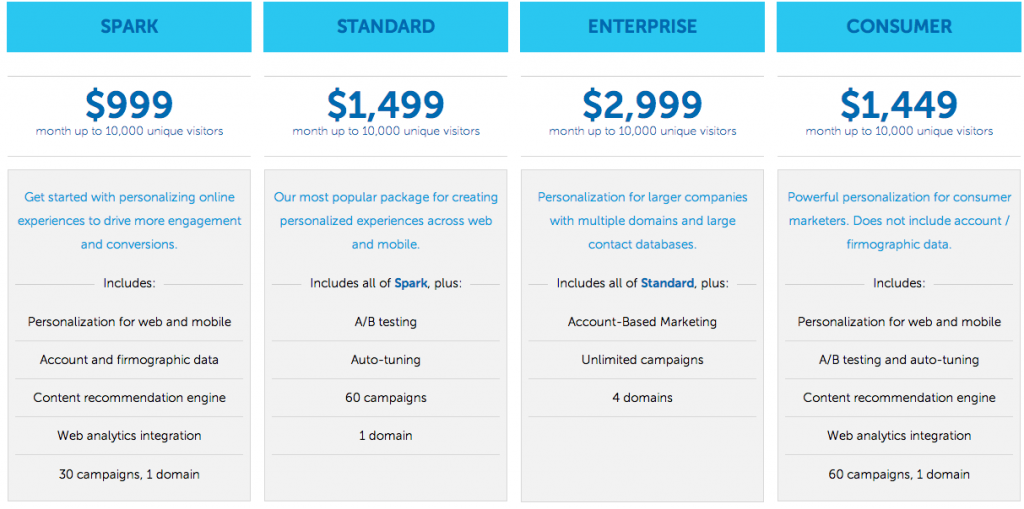The height and width of the screenshot is (509, 1024).
Task: Click the $999 Spark price
Action: click(x=129, y=105)
